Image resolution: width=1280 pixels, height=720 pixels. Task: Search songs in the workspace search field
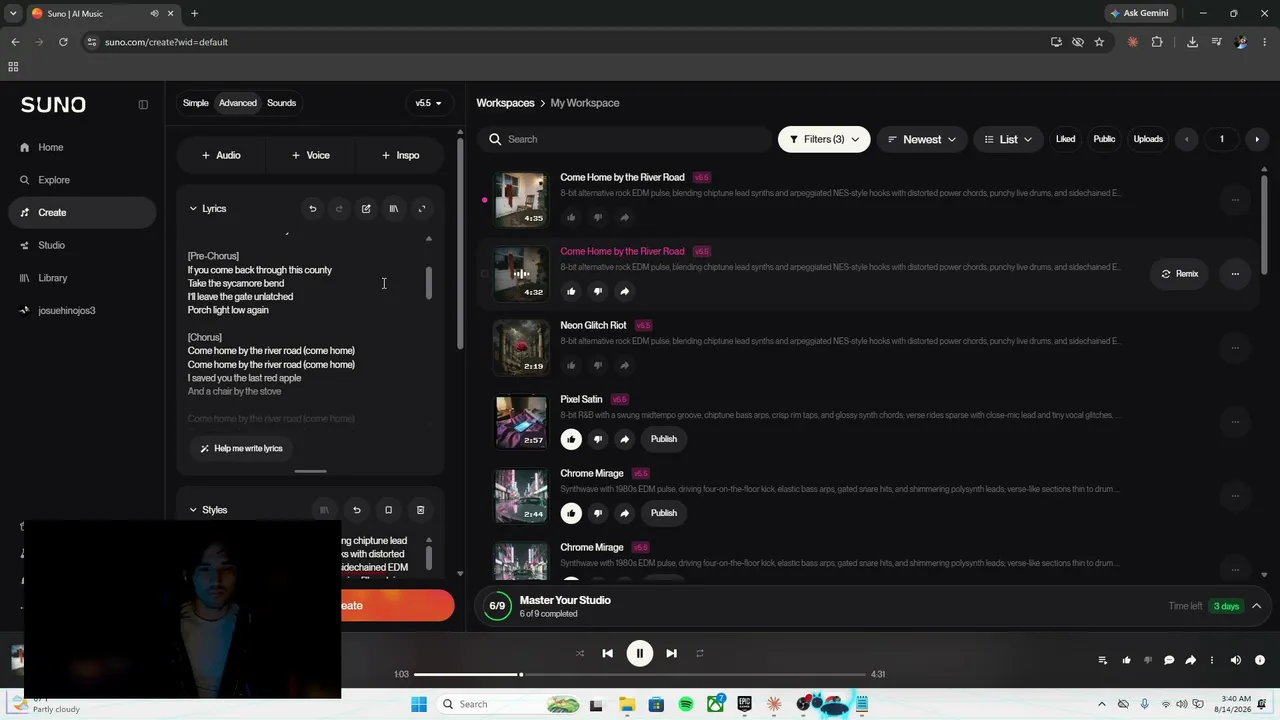(624, 139)
